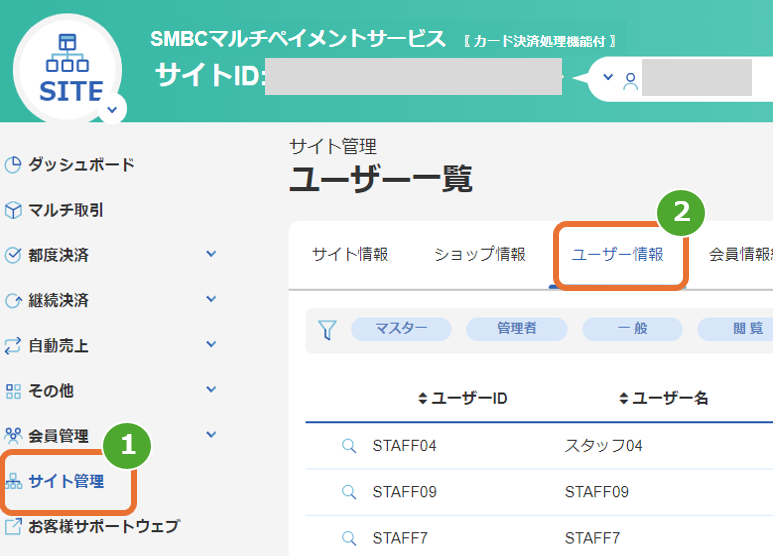Click magnifier icon beside STAFF7
The width and height of the screenshot is (776, 556).
349,538
